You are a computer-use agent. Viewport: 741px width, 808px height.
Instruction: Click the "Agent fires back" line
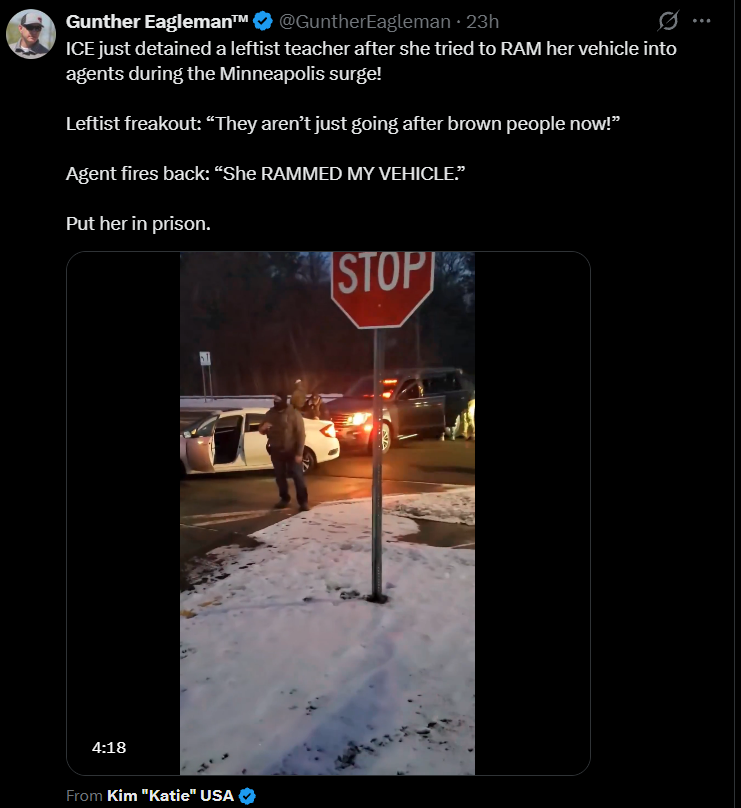click(x=265, y=174)
